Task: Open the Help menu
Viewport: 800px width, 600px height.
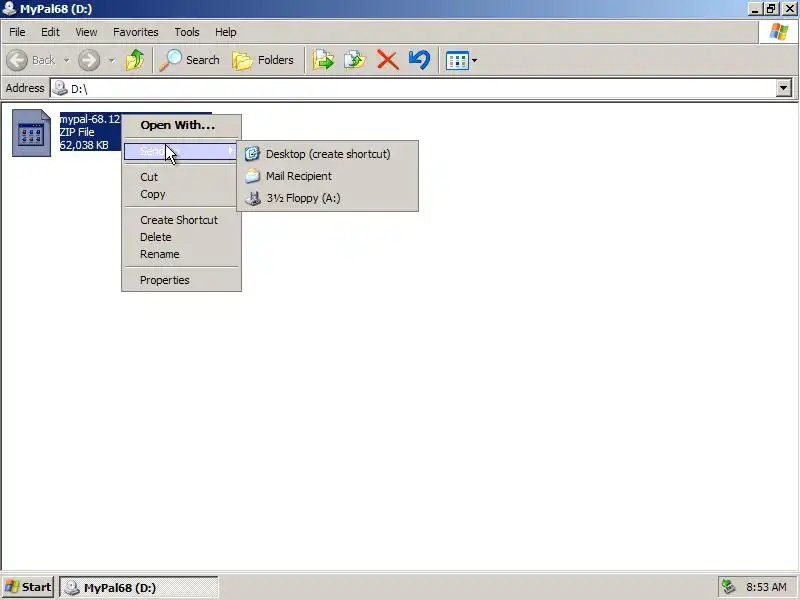Action: tap(226, 32)
